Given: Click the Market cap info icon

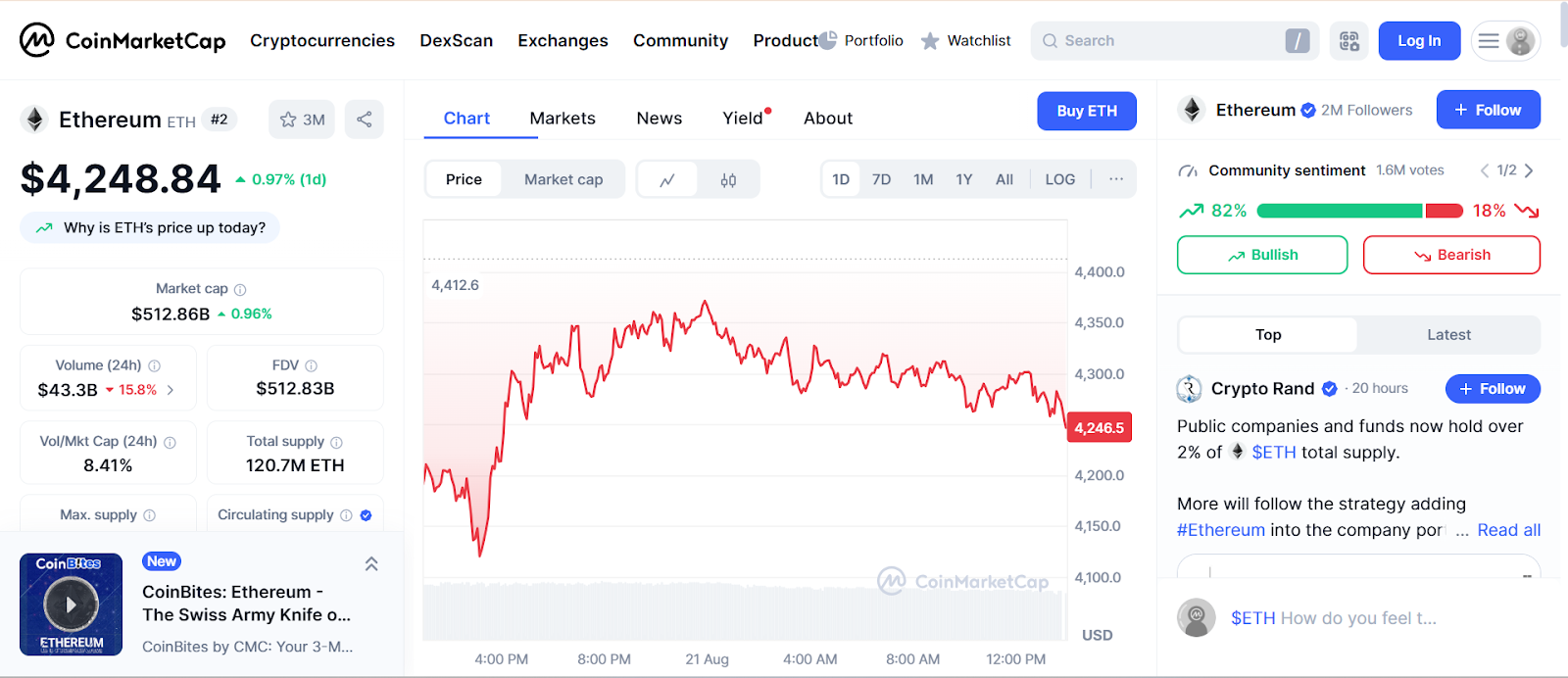Looking at the screenshot, I should click(240, 289).
